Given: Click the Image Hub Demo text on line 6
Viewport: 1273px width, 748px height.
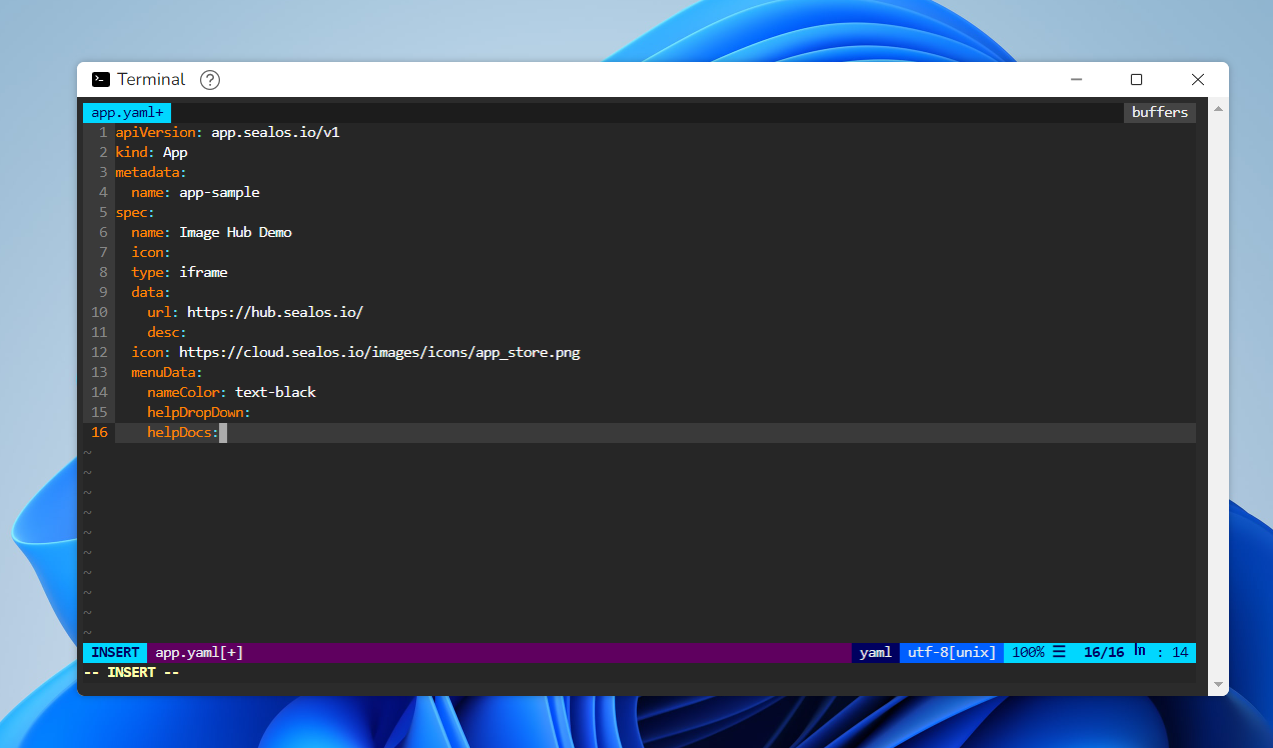Looking at the screenshot, I should click(x=235, y=232).
